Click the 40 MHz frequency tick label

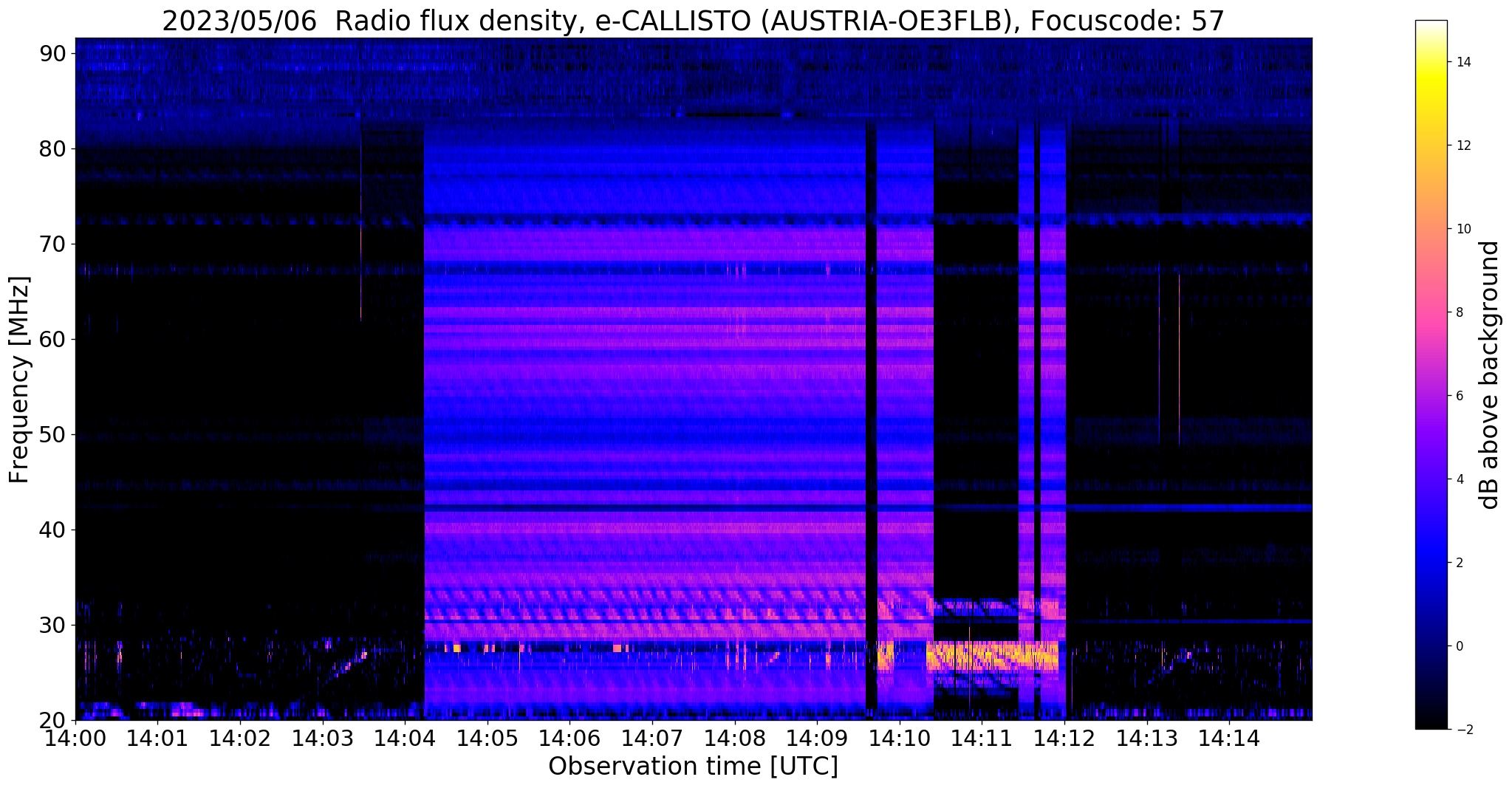[54, 530]
